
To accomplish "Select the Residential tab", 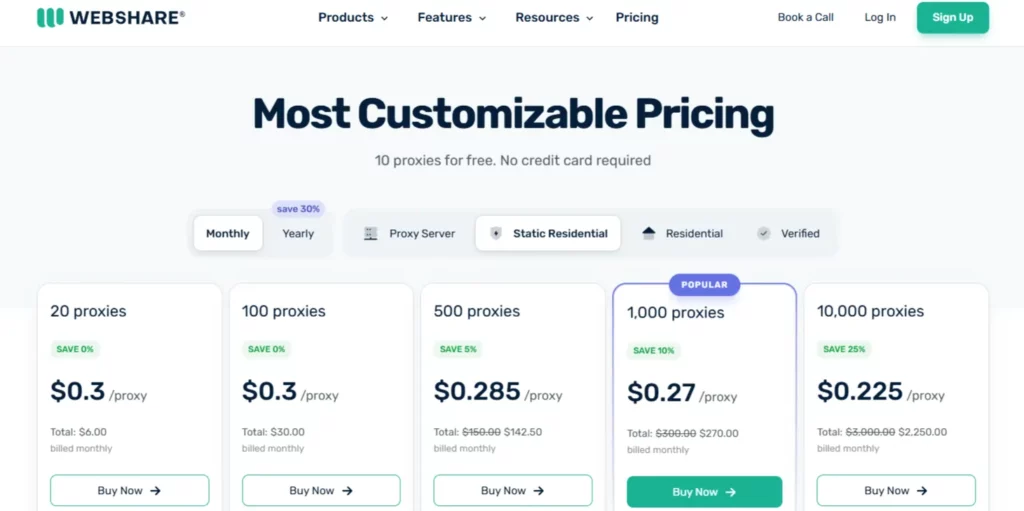I will [693, 234].
